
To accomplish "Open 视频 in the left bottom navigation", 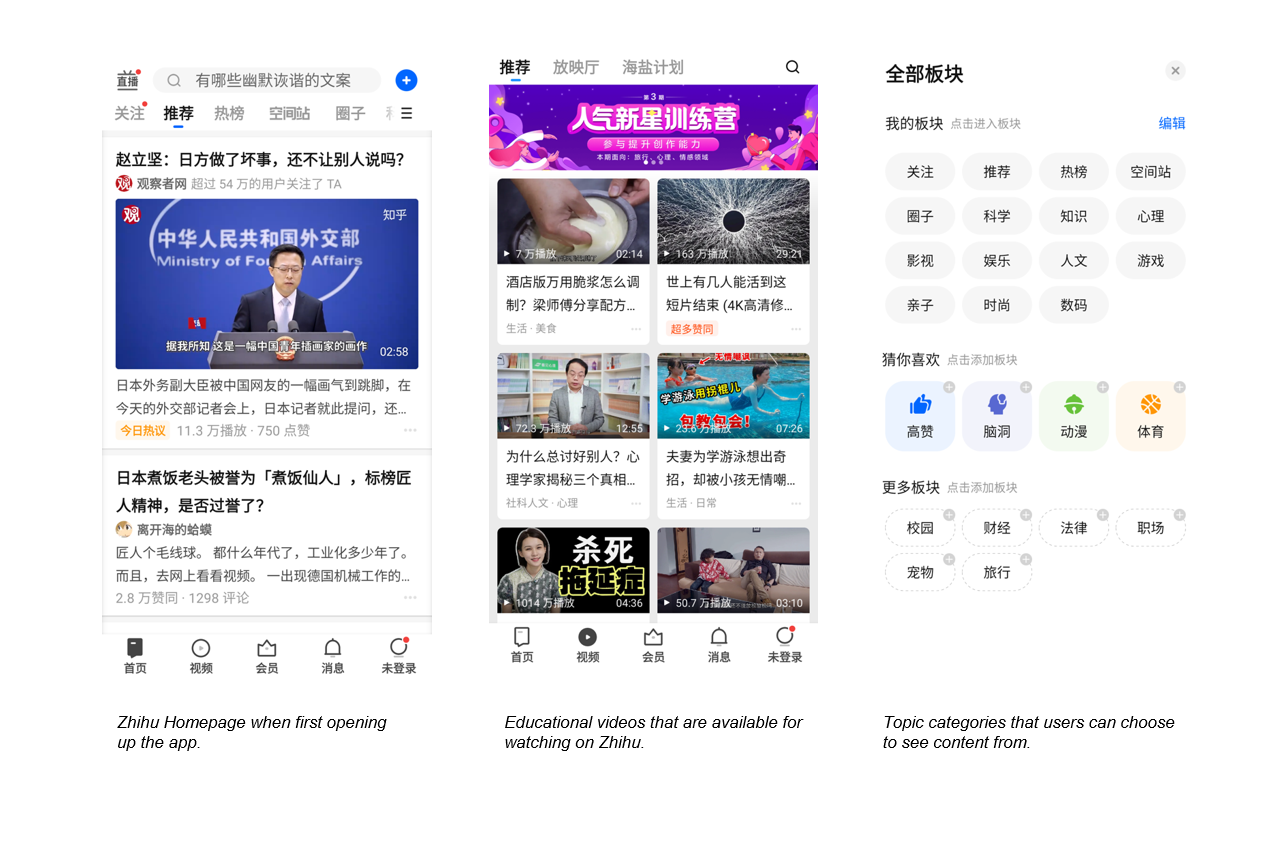I will [x=201, y=656].
